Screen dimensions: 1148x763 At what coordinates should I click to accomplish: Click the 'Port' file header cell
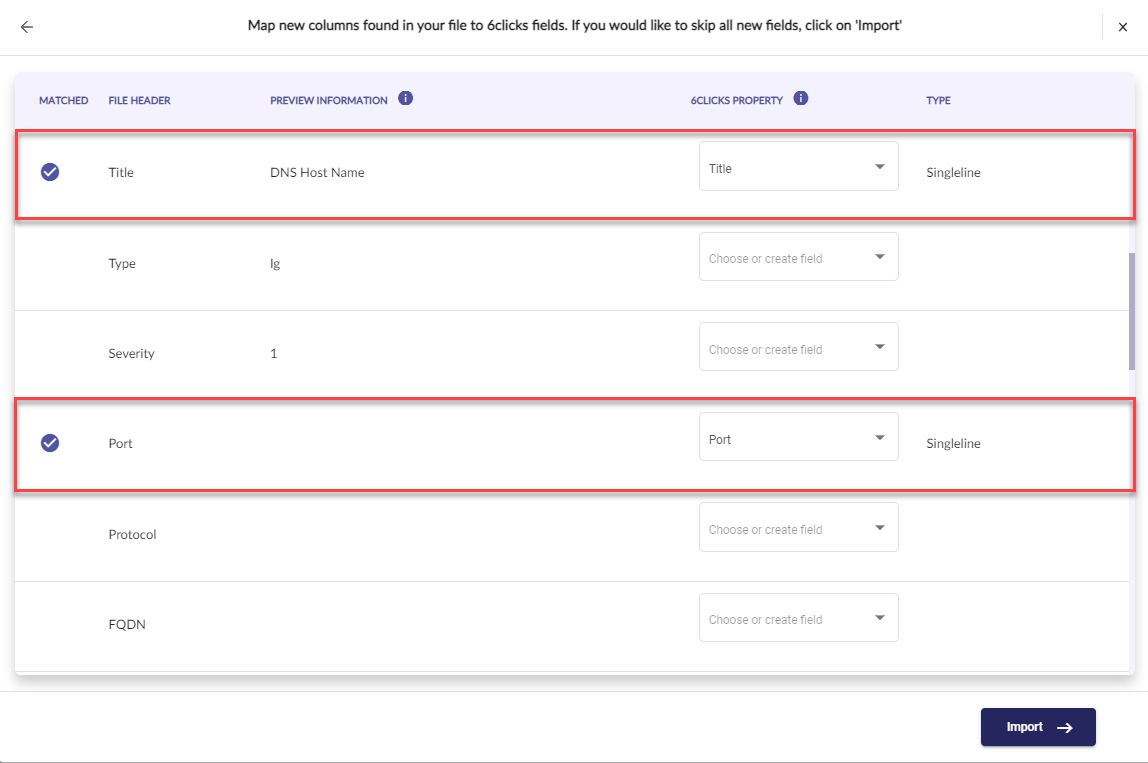120,444
